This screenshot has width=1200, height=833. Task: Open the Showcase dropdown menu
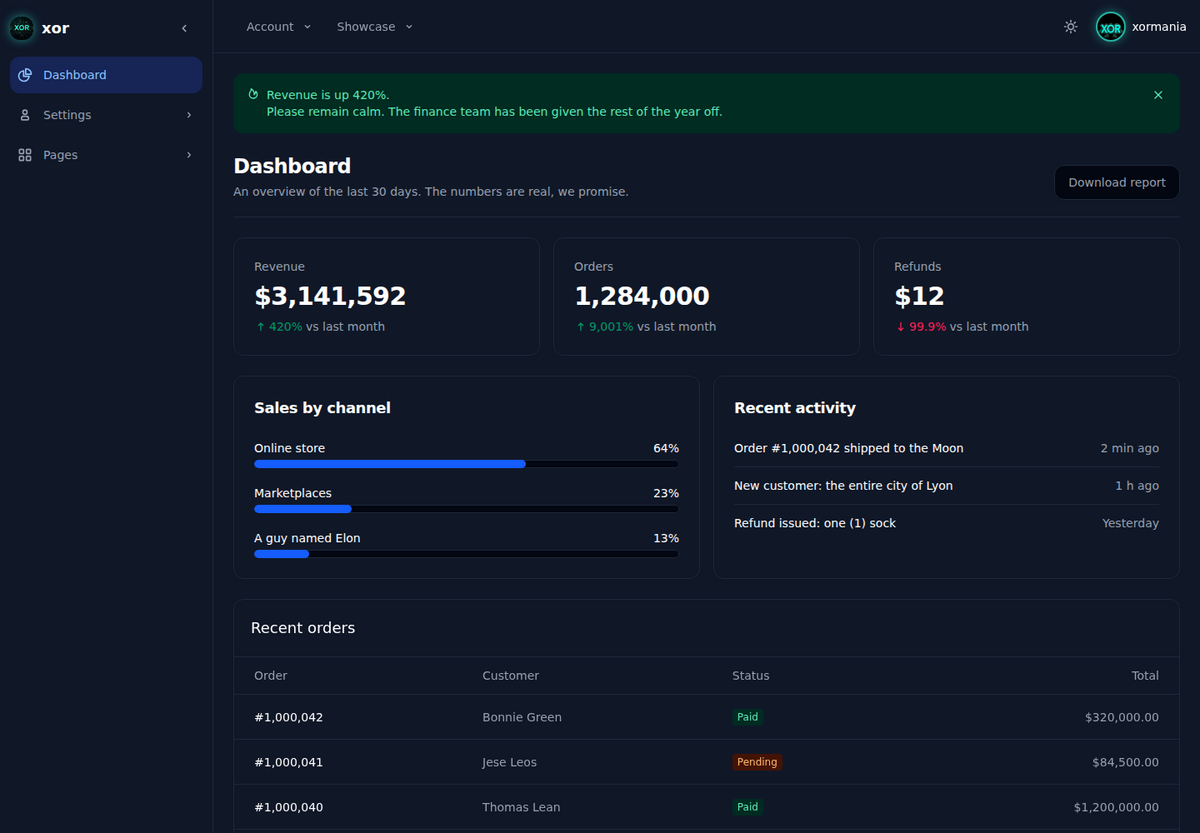pos(375,27)
